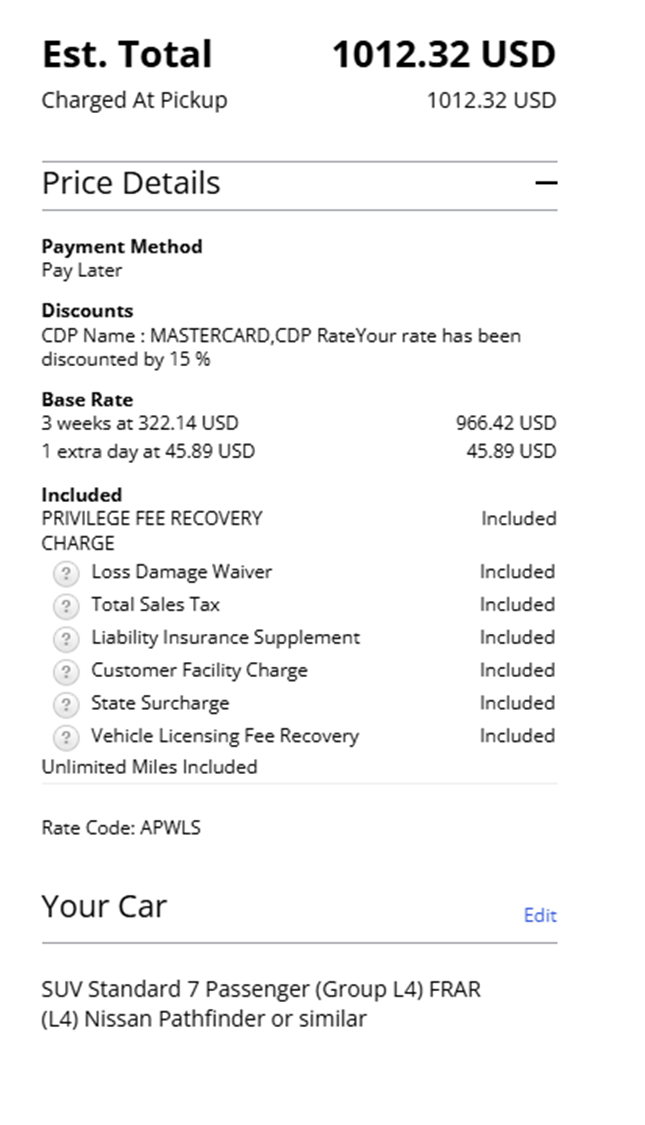The height and width of the screenshot is (1125, 645).
Task: Click the 3 weeks at 322.14 USD line
Action: click(140, 423)
